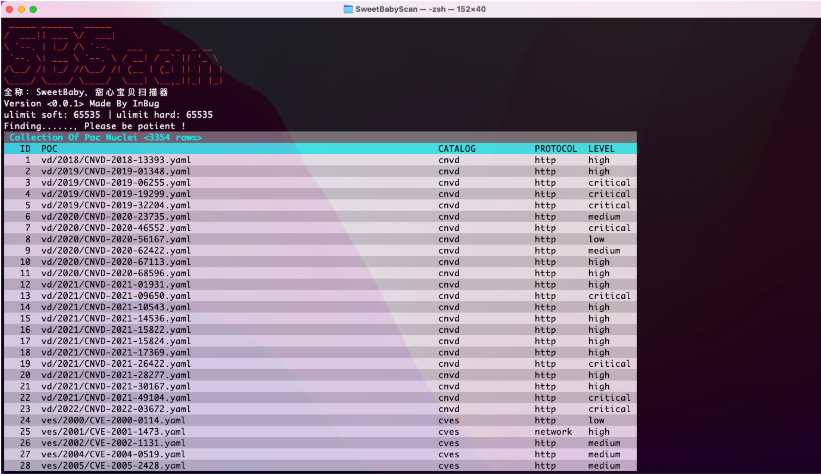Select row CNVD-2021-30167.yaml
The height and width of the screenshot is (474, 821).
(x=320, y=386)
